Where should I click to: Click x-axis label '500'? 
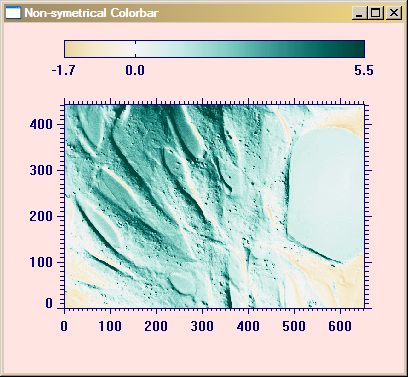pos(294,326)
